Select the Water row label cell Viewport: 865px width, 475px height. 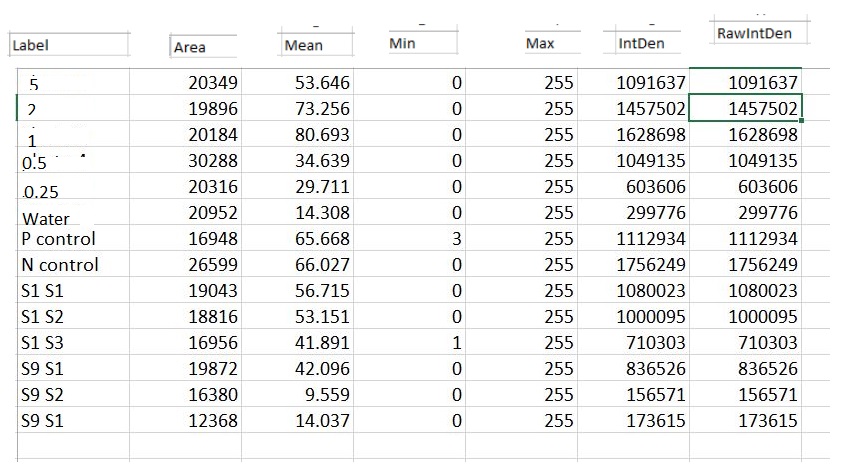(47, 217)
